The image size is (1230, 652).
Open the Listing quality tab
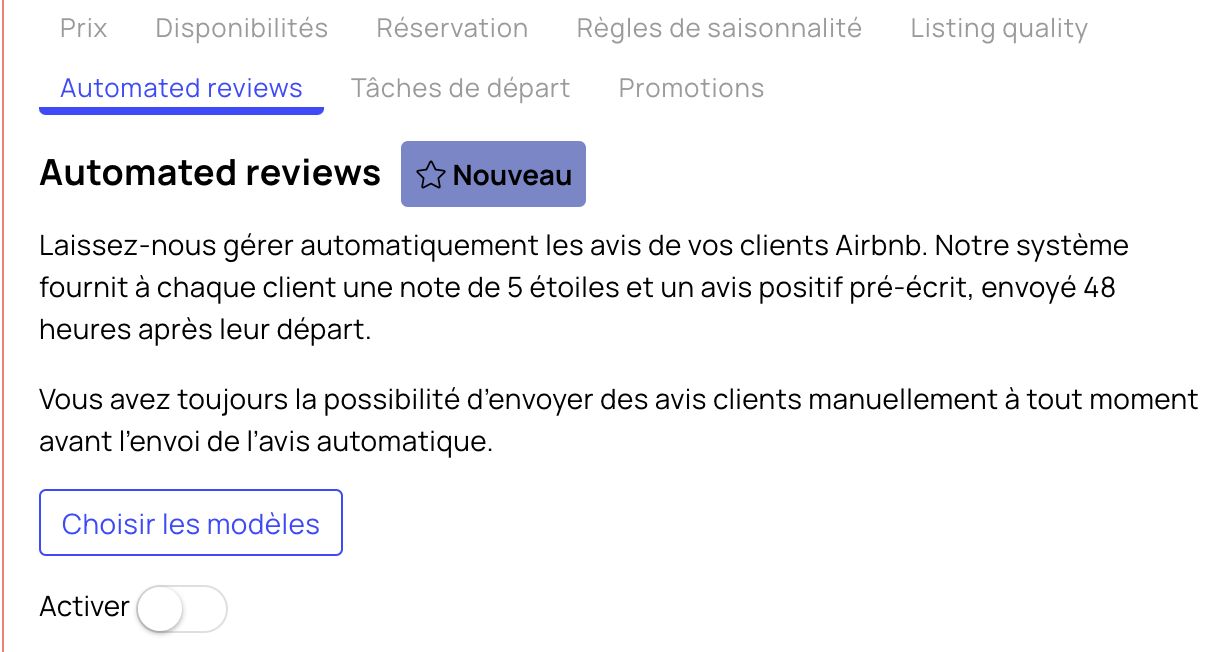point(998,29)
